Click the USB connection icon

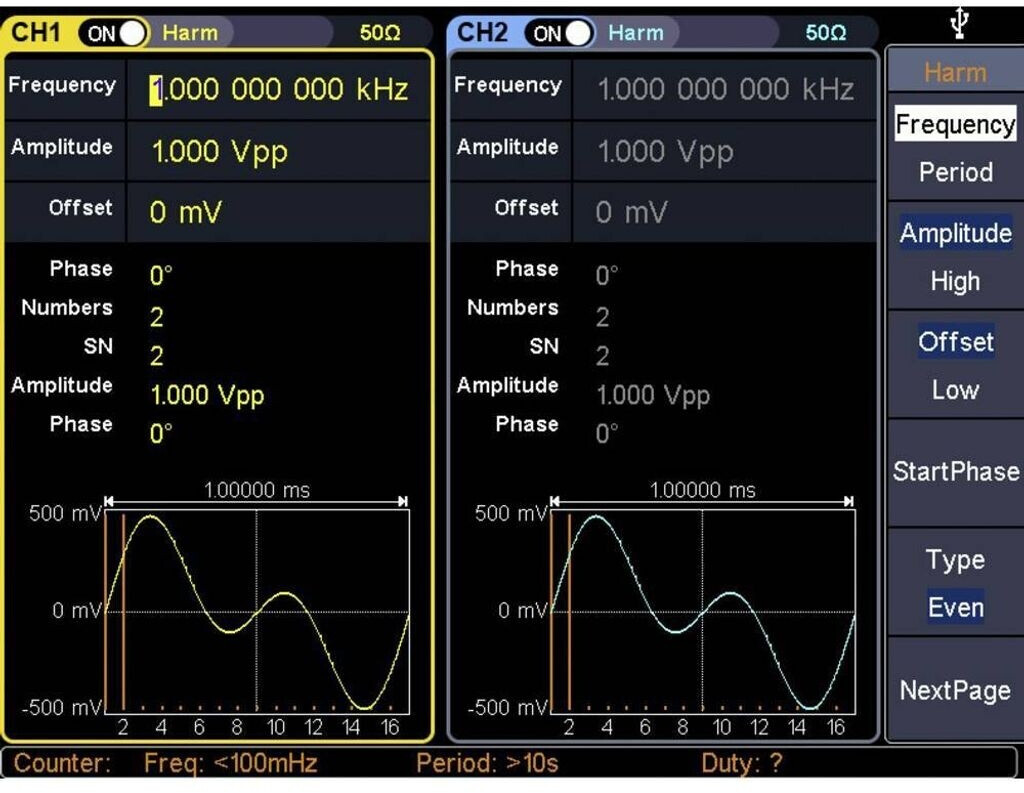[957, 22]
